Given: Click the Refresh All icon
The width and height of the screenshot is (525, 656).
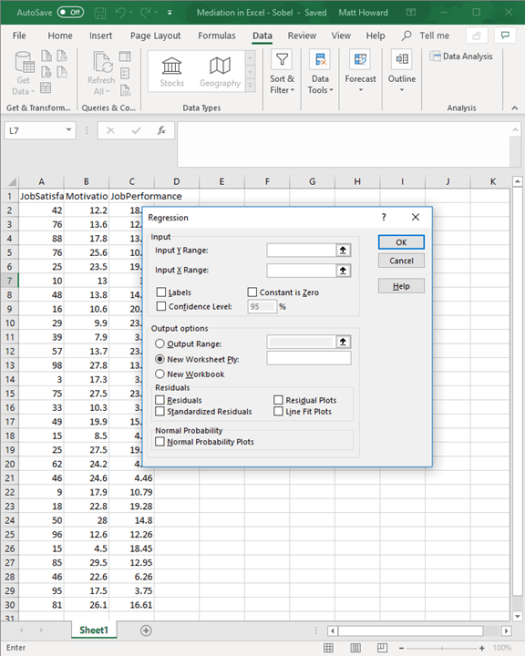Looking at the screenshot, I should (102, 63).
